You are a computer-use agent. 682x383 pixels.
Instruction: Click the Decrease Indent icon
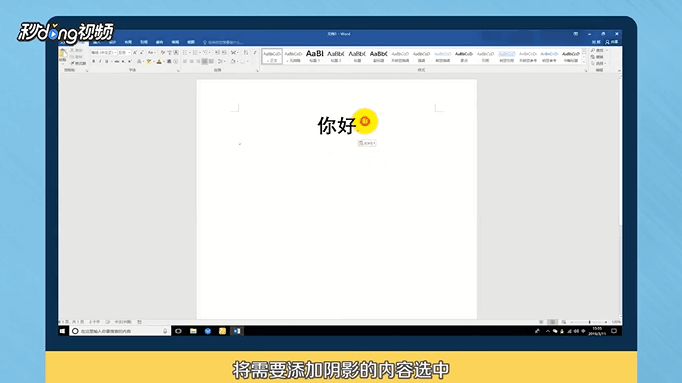tap(217, 52)
